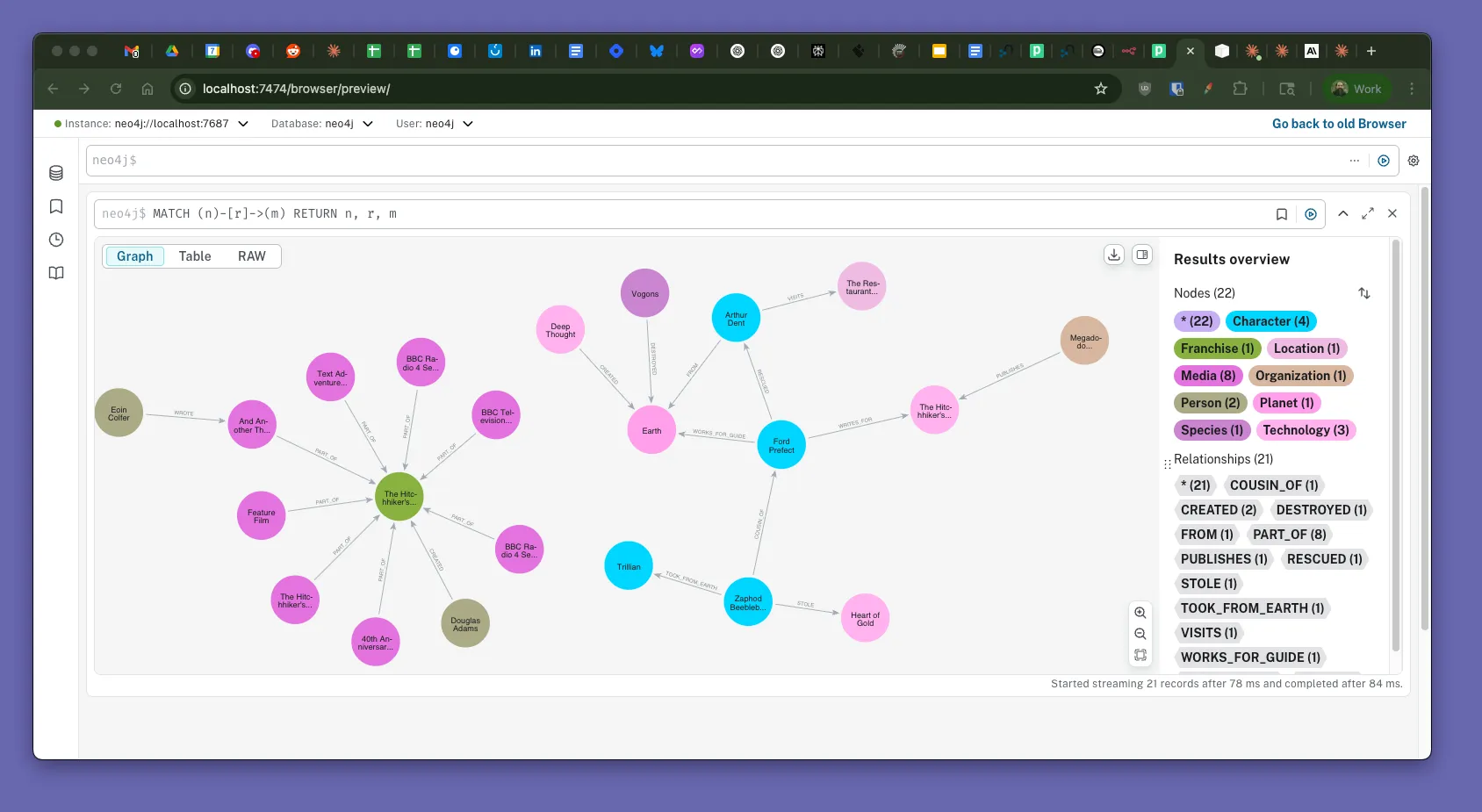Fit graph to screen with zoom-to-fit icon
The image size is (1482, 812).
tap(1140, 655)
